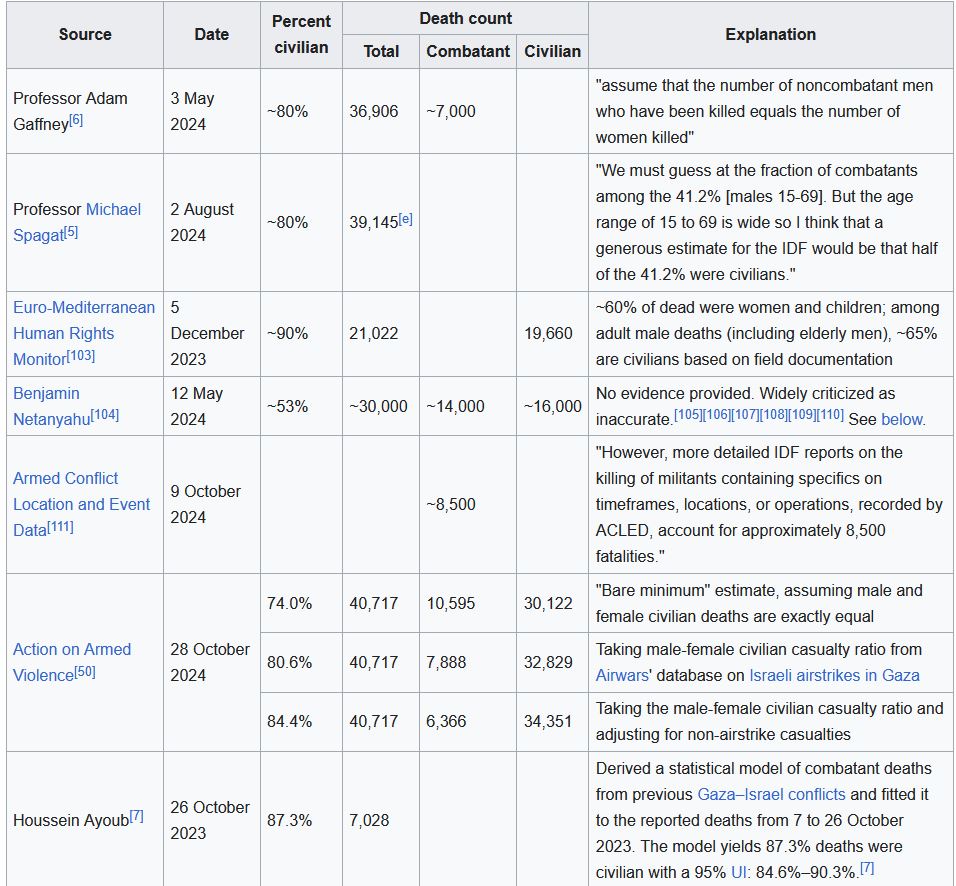Viewport: 956px width, 886px height.
Task: Select the 26 October 2023 date cell
Action: [212, 820]
